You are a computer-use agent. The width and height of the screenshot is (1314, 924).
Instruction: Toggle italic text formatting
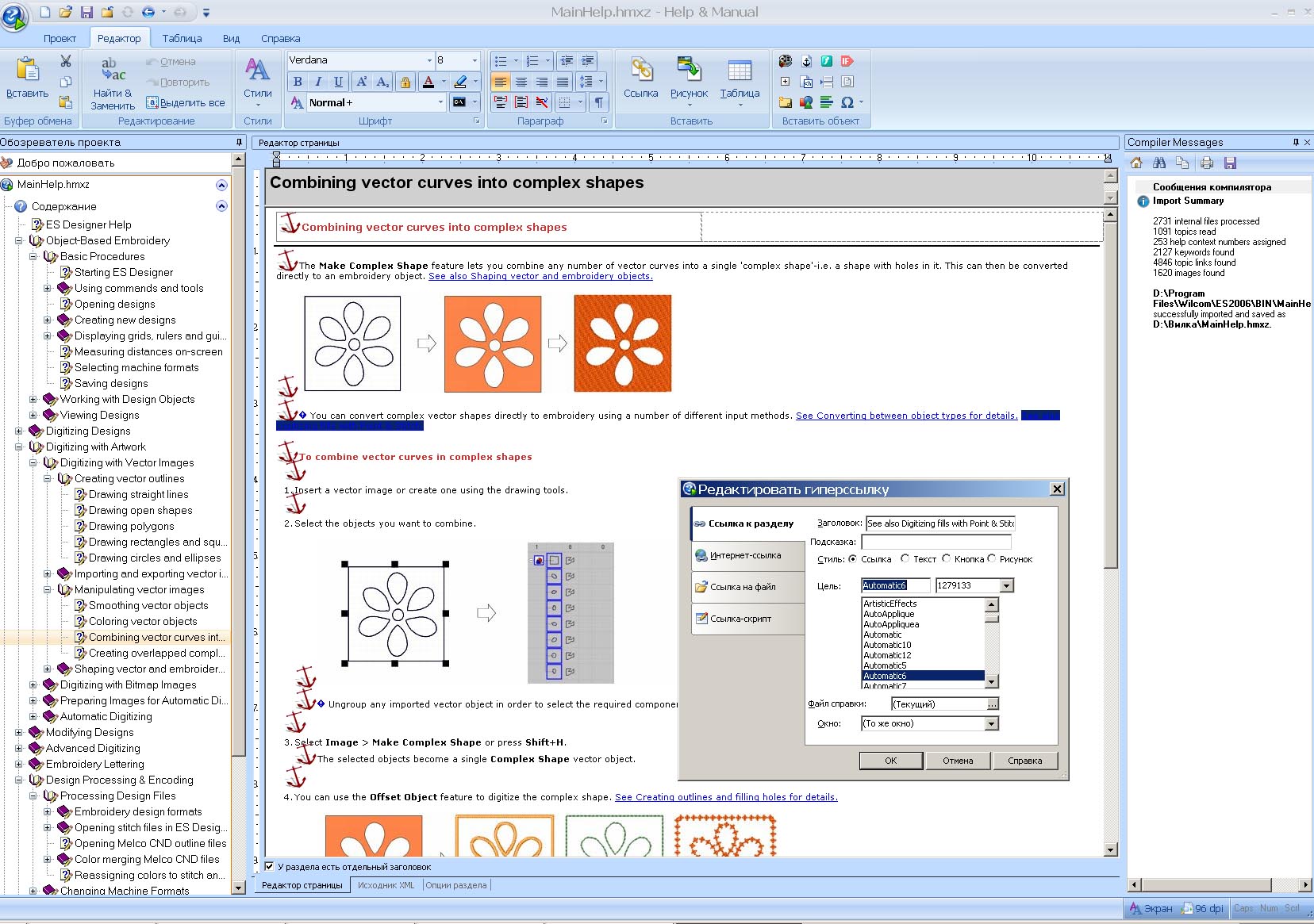coord(318,82)
